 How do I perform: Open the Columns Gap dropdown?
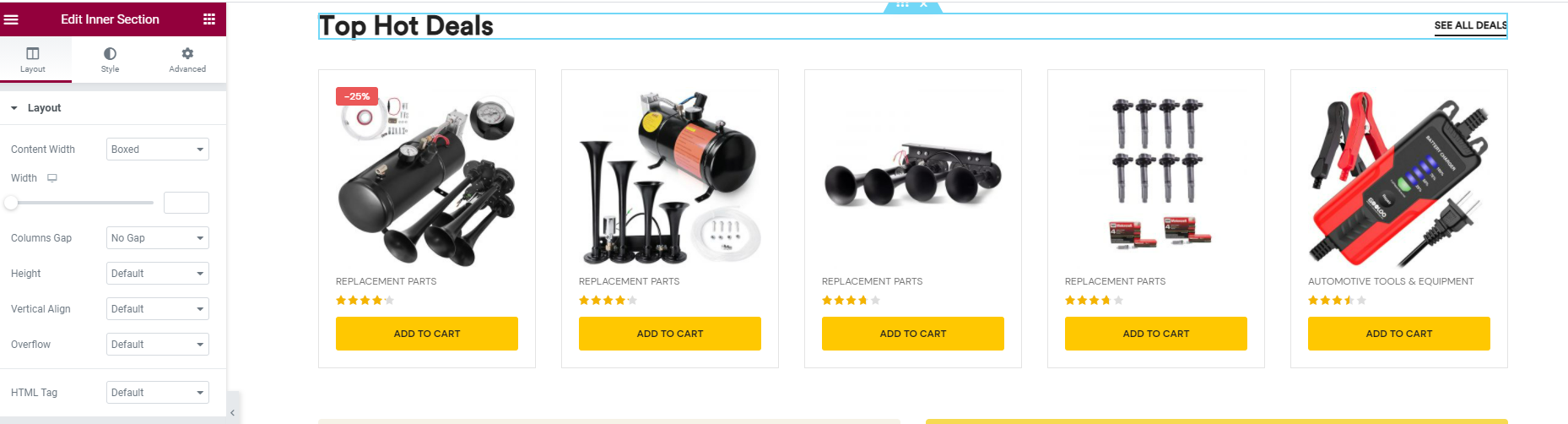coord(158,238)
